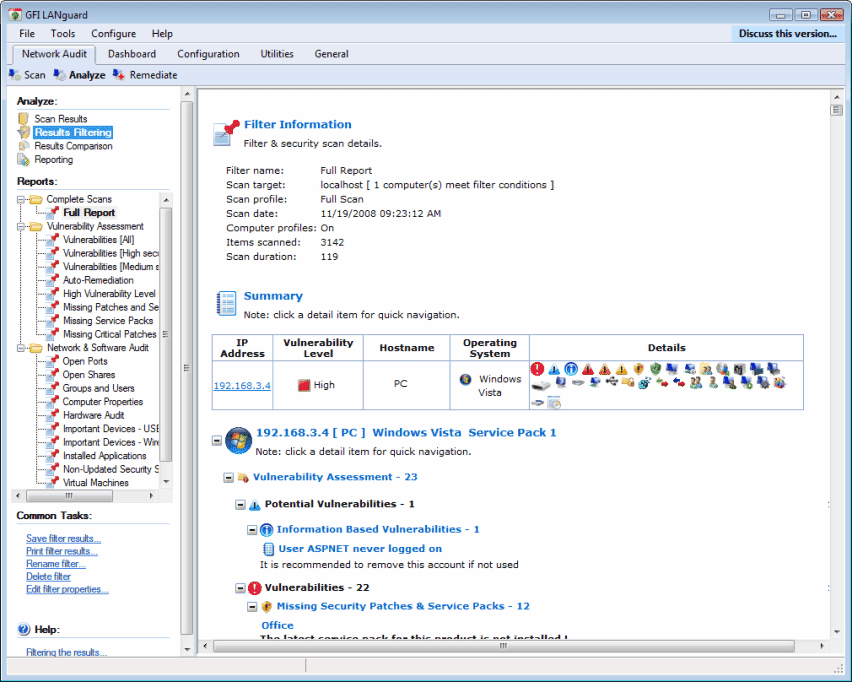The image size is (852, 682).
Task: Collapse Information Based Vulnerabilities - 1
Action: pyautogui.click(x=252, y=530)
